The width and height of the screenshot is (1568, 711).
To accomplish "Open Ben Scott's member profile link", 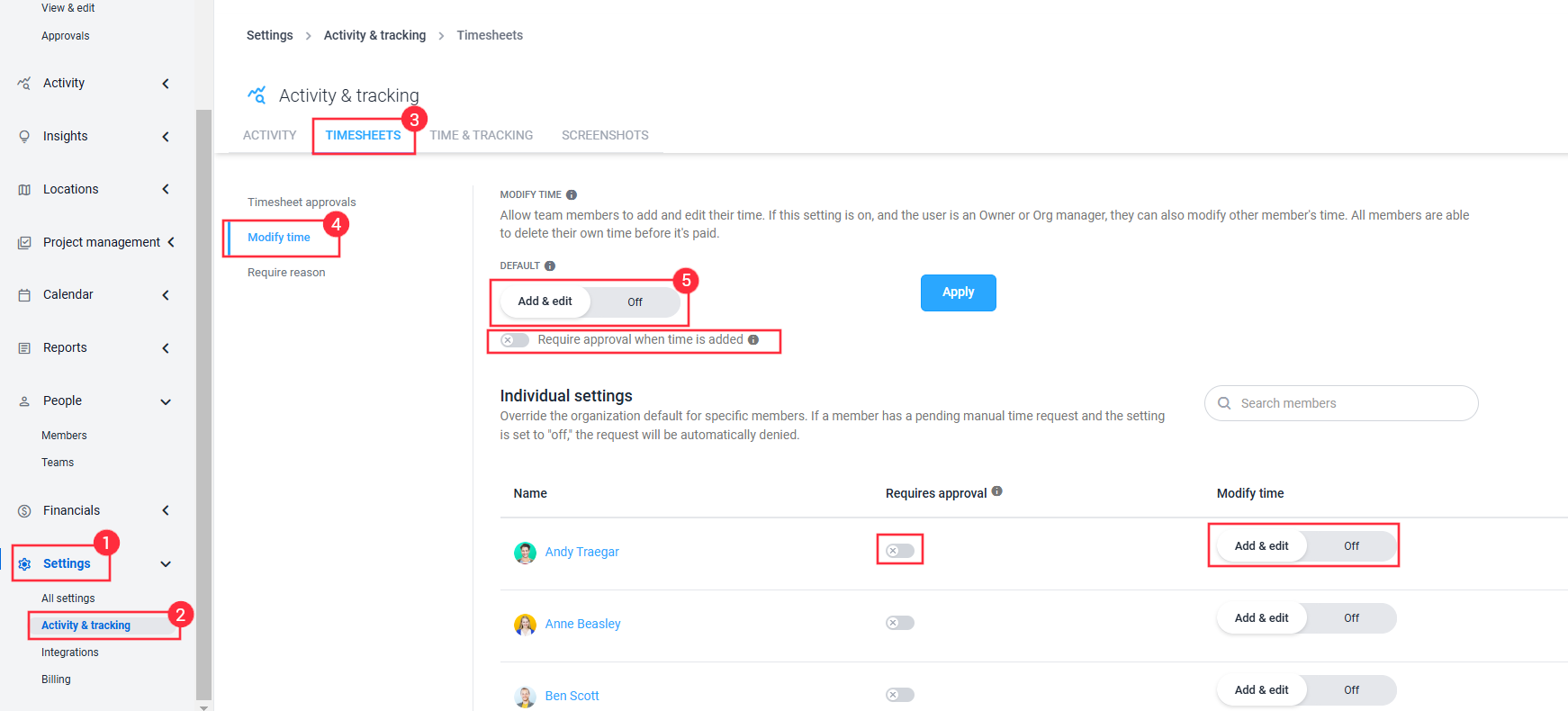I will point(572,696).
